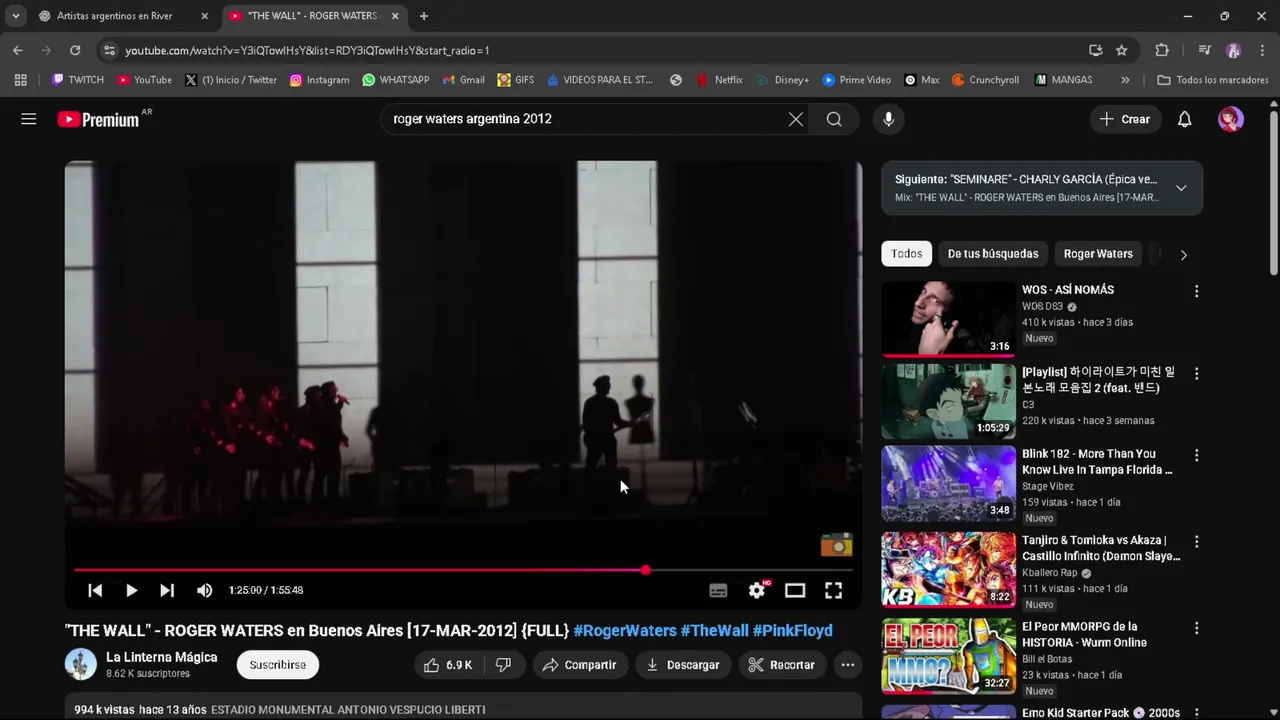Open the Blink 182 Tampa thumbnail
Screen dimensions: 1280x720
pyautogui.click(x=948, y=484)
